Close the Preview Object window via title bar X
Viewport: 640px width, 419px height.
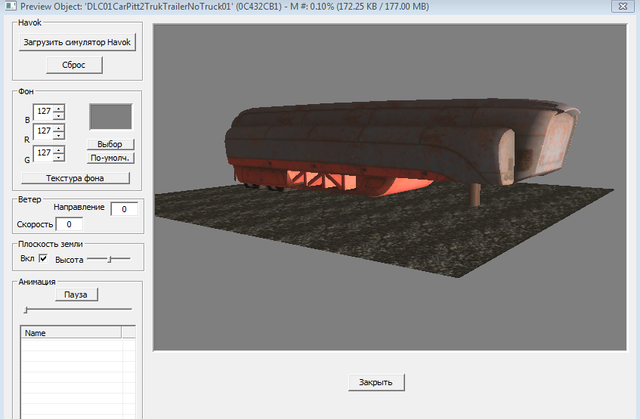pyautogui.click(x=622, y=6)
